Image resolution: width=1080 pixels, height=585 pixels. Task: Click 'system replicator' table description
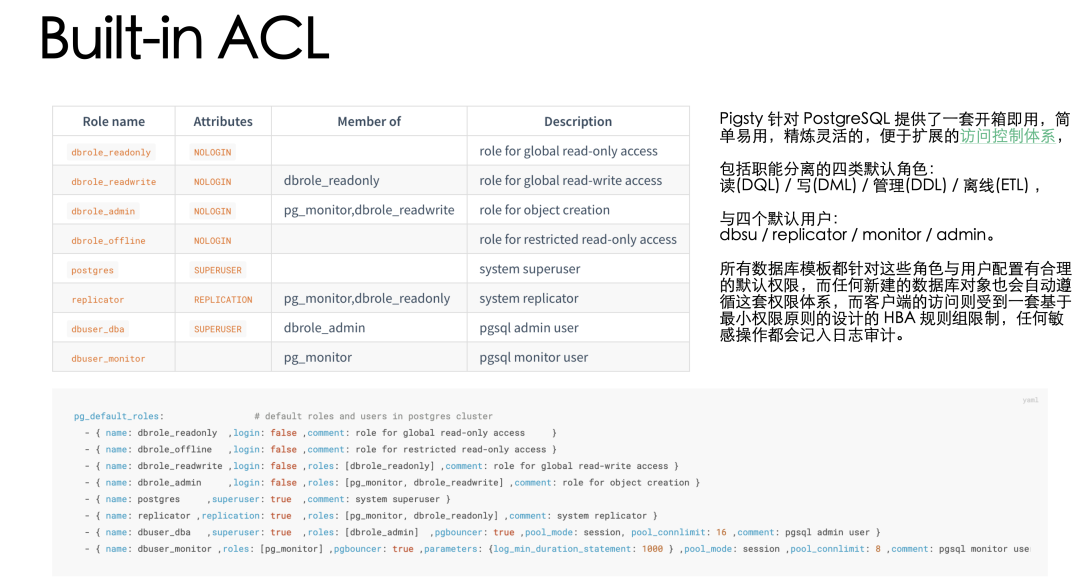click(529, 298)
